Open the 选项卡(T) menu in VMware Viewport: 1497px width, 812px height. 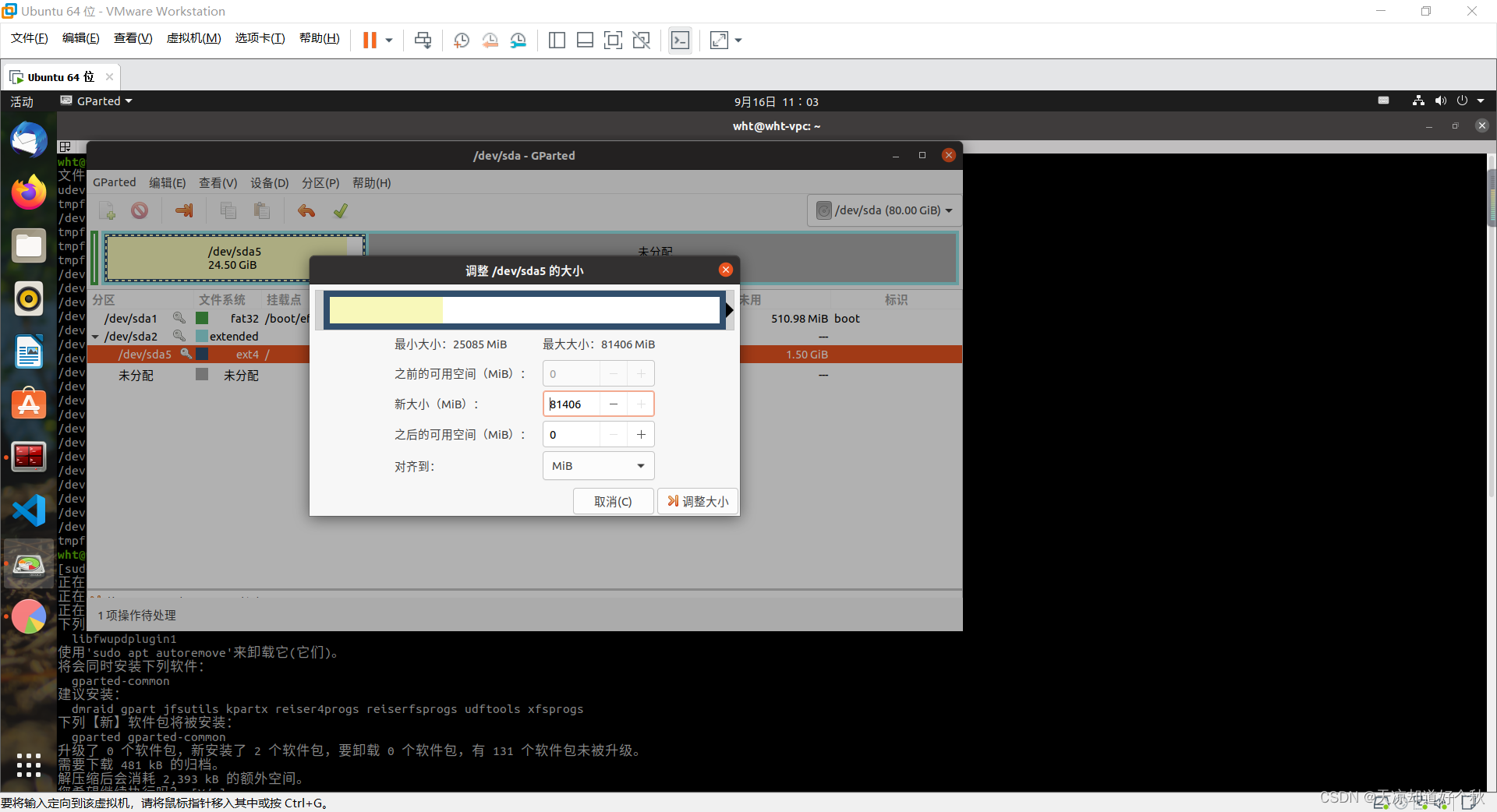tap(260, 38)
